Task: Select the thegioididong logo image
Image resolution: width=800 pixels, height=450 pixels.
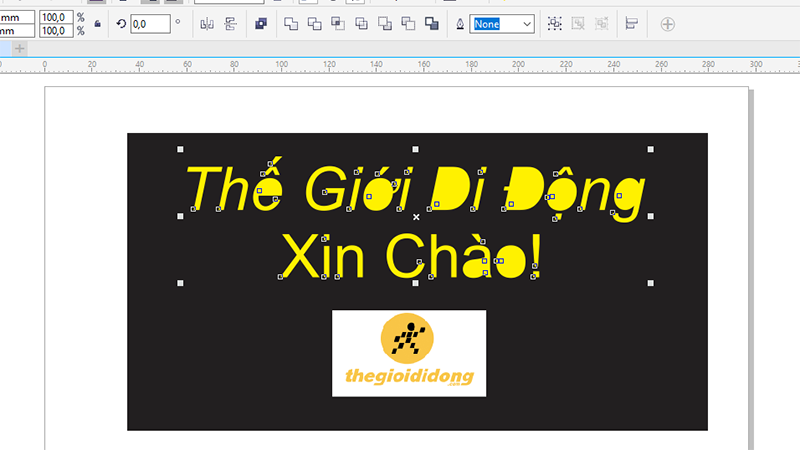Action: [409, 353]
